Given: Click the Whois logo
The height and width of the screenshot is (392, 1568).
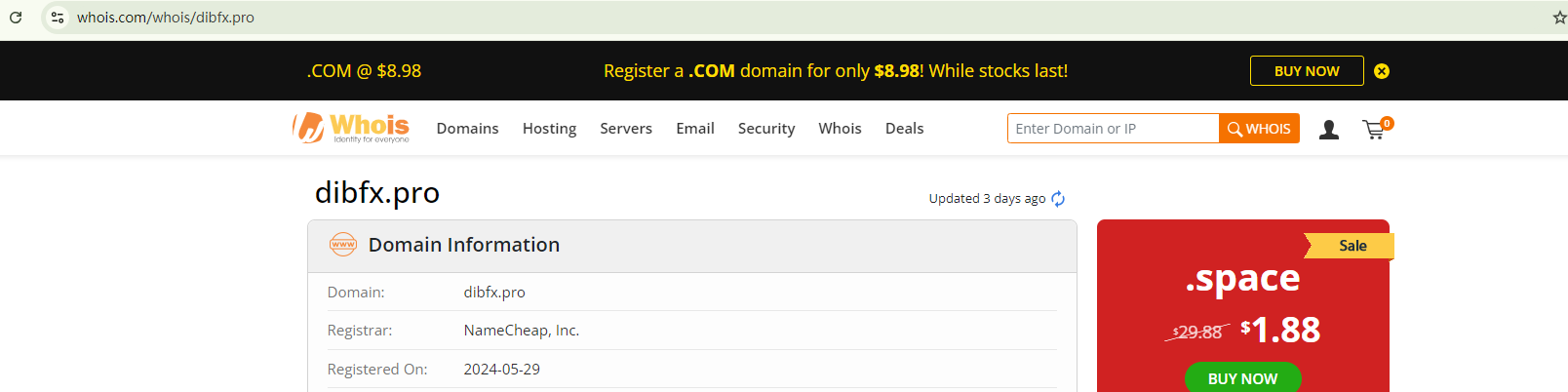Looking at the screenshot, I should 351,128.
